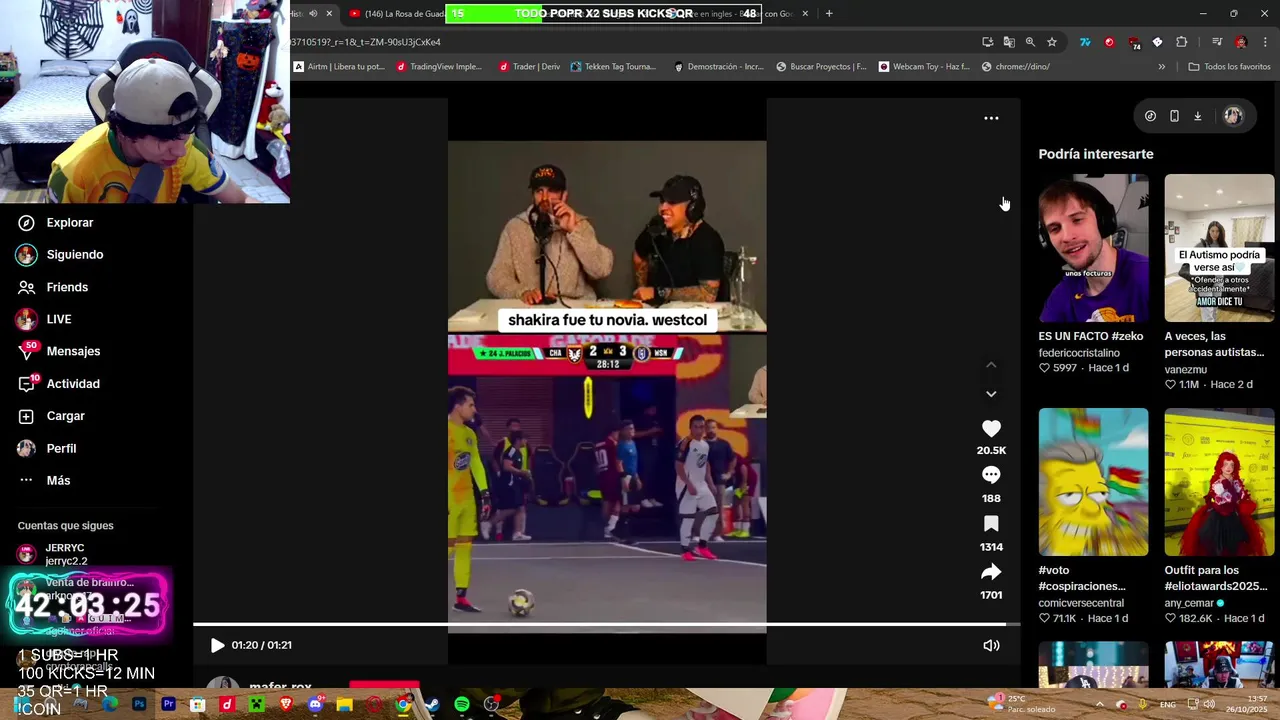Toggle the video volume speaker icon

(991, 646)
